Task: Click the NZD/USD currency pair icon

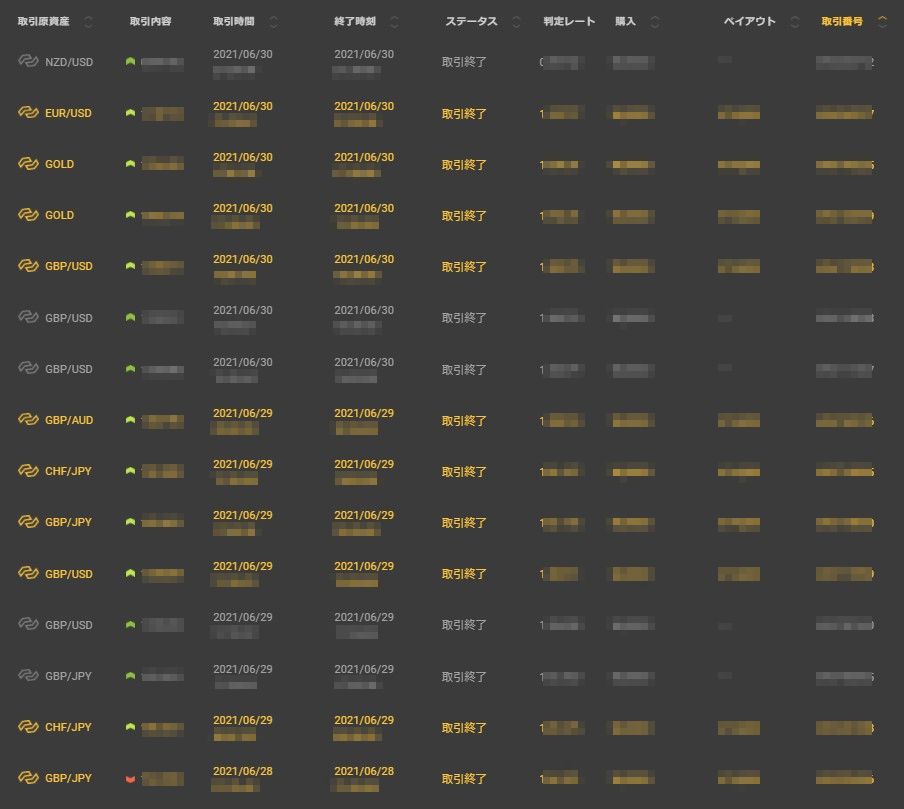Action: click(28, 62)
